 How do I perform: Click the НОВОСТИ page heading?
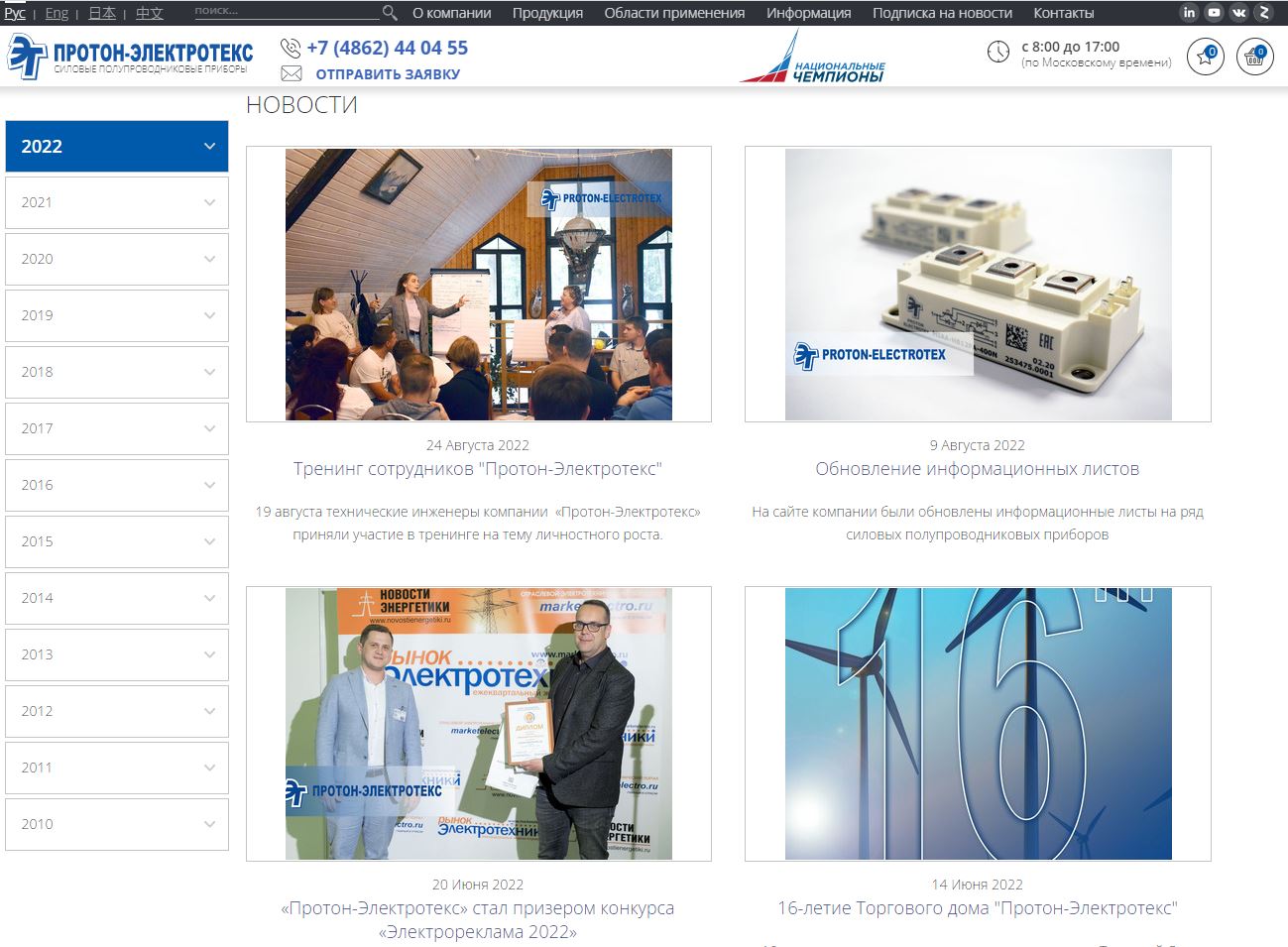point(301,105)
